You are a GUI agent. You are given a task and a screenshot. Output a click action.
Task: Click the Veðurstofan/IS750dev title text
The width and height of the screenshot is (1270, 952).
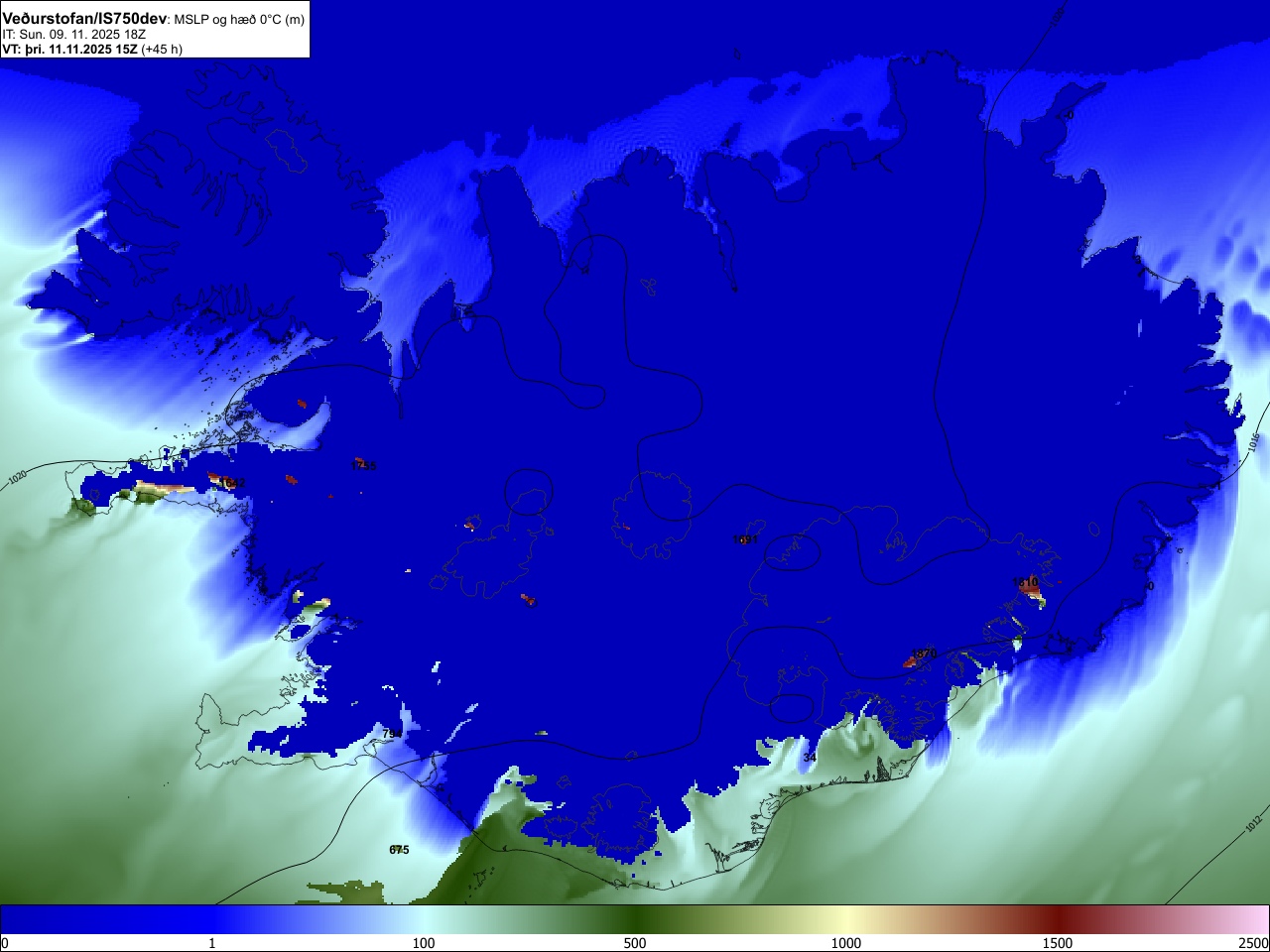pyautogui.click(x=84, y=19)
